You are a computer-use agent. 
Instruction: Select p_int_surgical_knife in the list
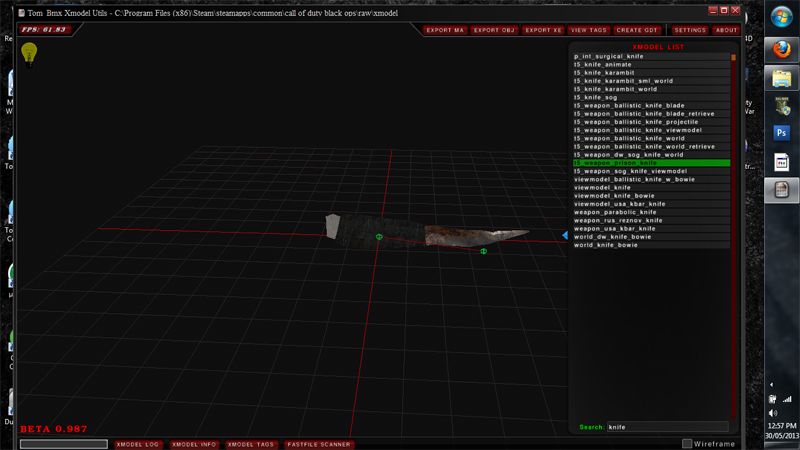click(652, 57)
